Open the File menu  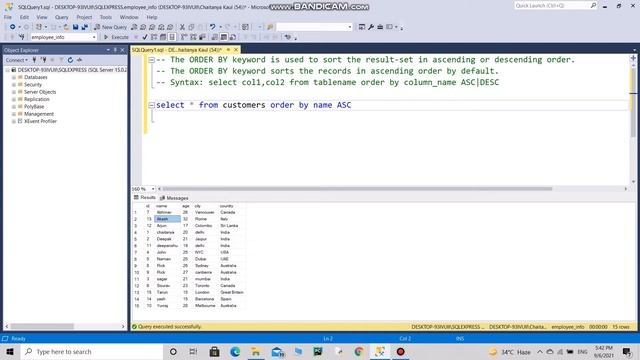(8, 17)
